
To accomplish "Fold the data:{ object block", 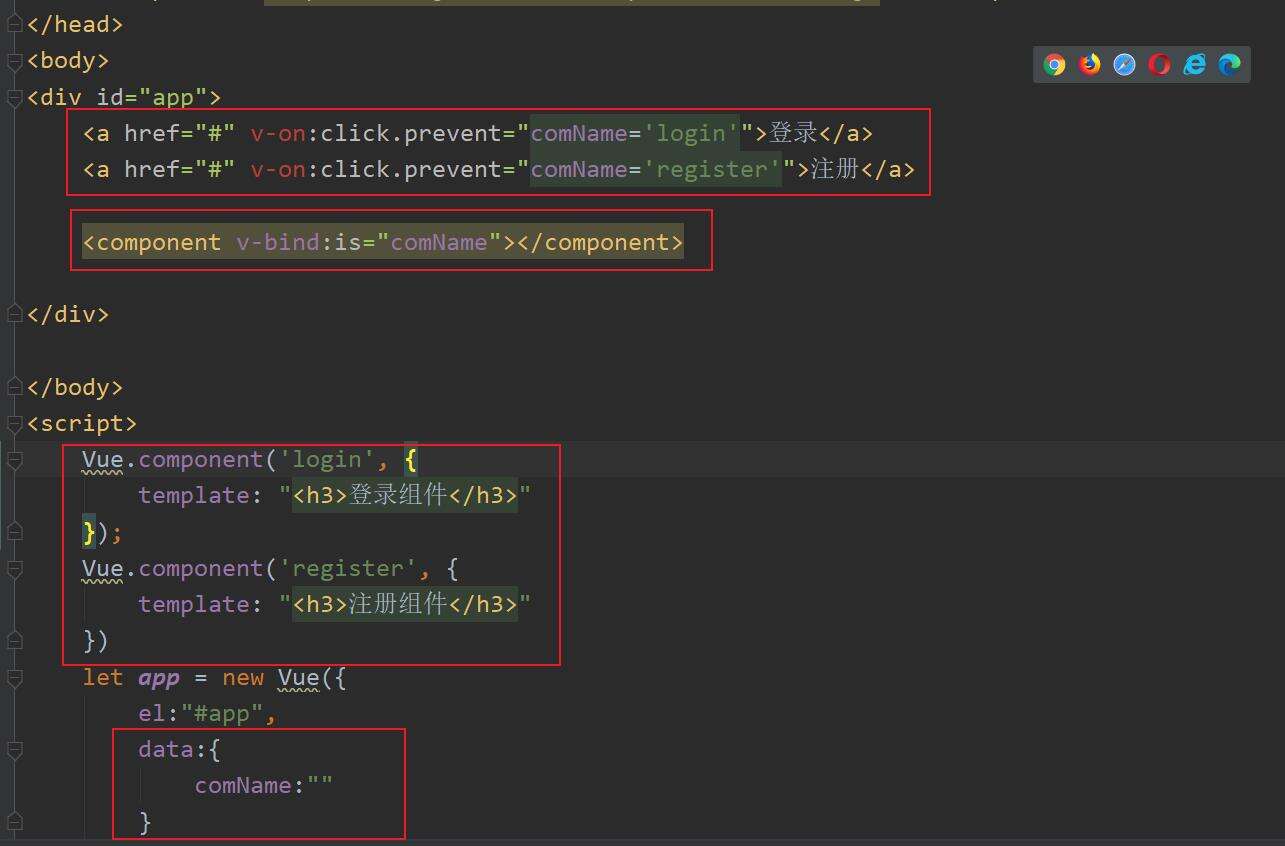I will 14,750.
